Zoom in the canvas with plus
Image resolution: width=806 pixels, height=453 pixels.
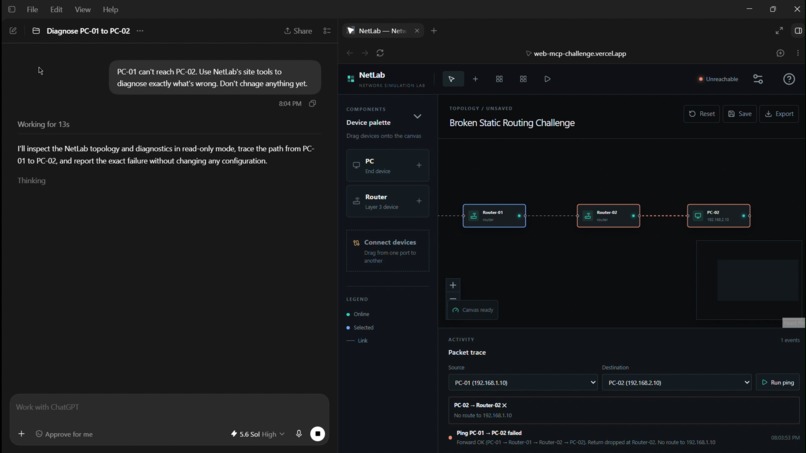tap(453, 285)
